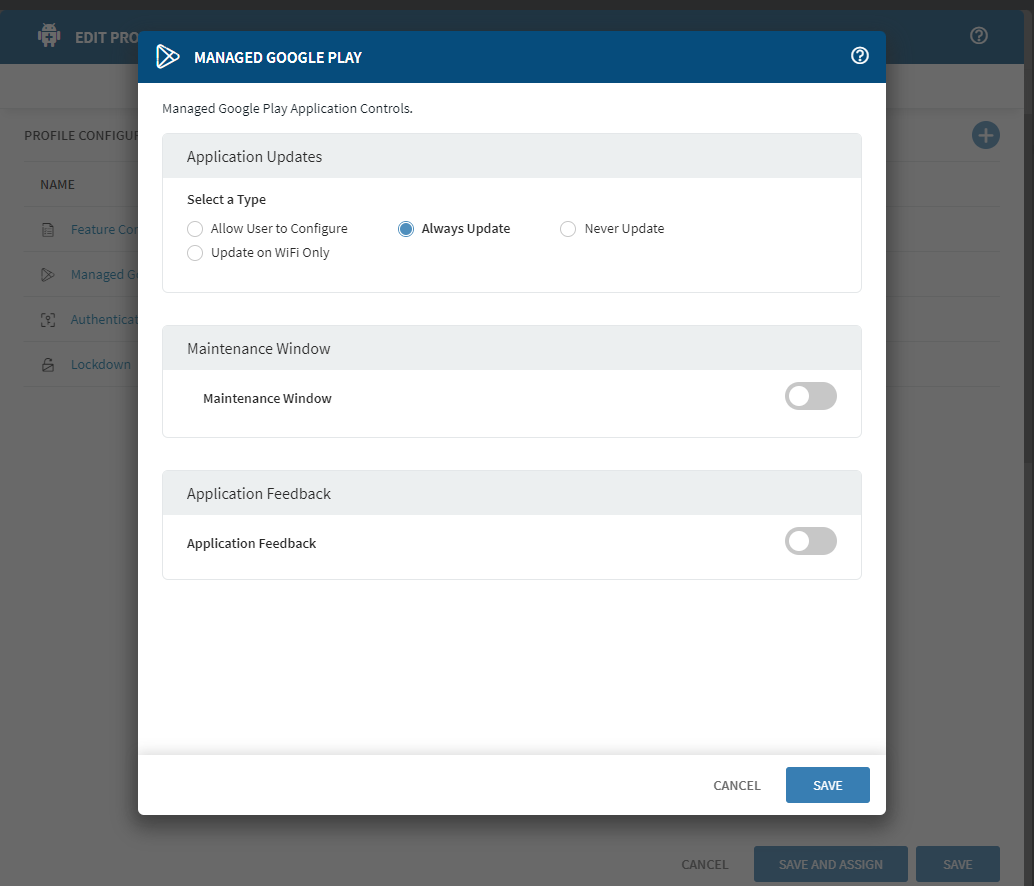
Task: Click the add configuration plus icon
Action: [985, 135]
